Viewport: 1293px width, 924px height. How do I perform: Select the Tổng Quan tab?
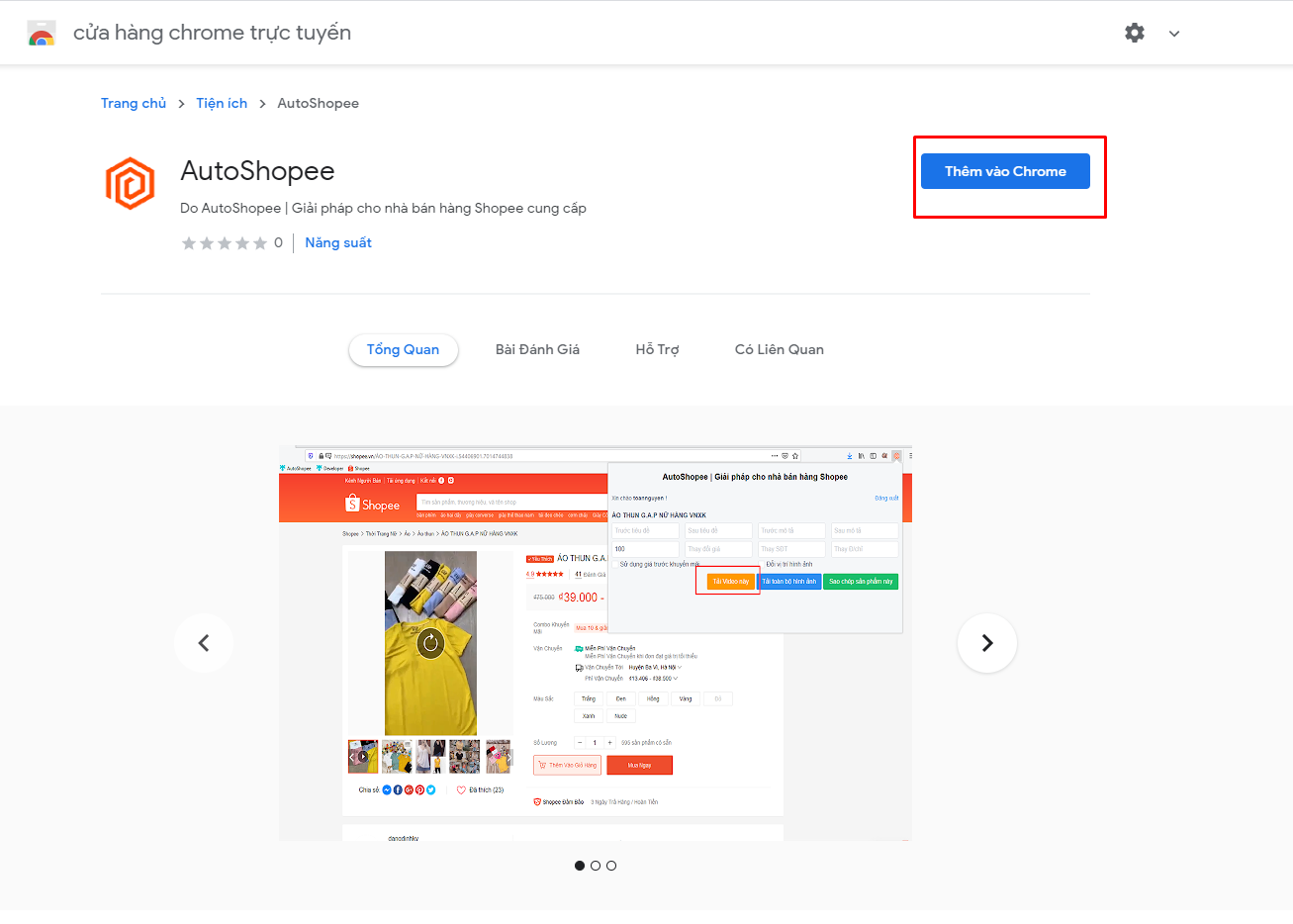point(403,349)
